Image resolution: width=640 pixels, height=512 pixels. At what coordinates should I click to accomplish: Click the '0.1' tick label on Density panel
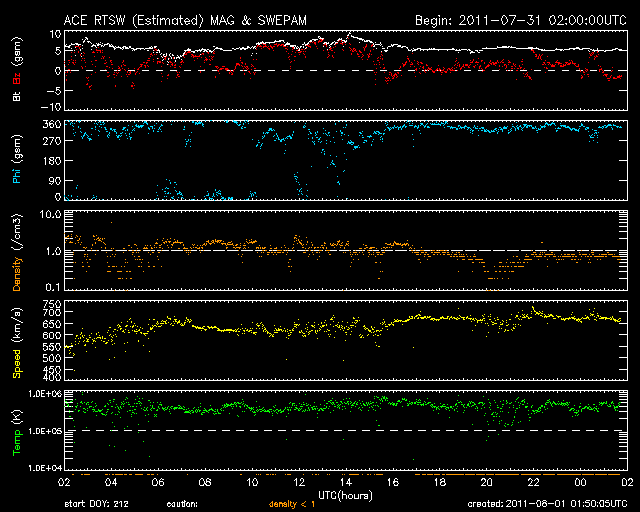[53, 287]
